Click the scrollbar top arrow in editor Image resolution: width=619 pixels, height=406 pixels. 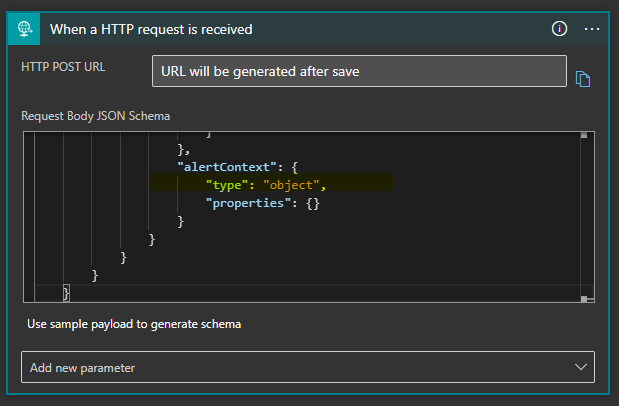click(584, 135)
